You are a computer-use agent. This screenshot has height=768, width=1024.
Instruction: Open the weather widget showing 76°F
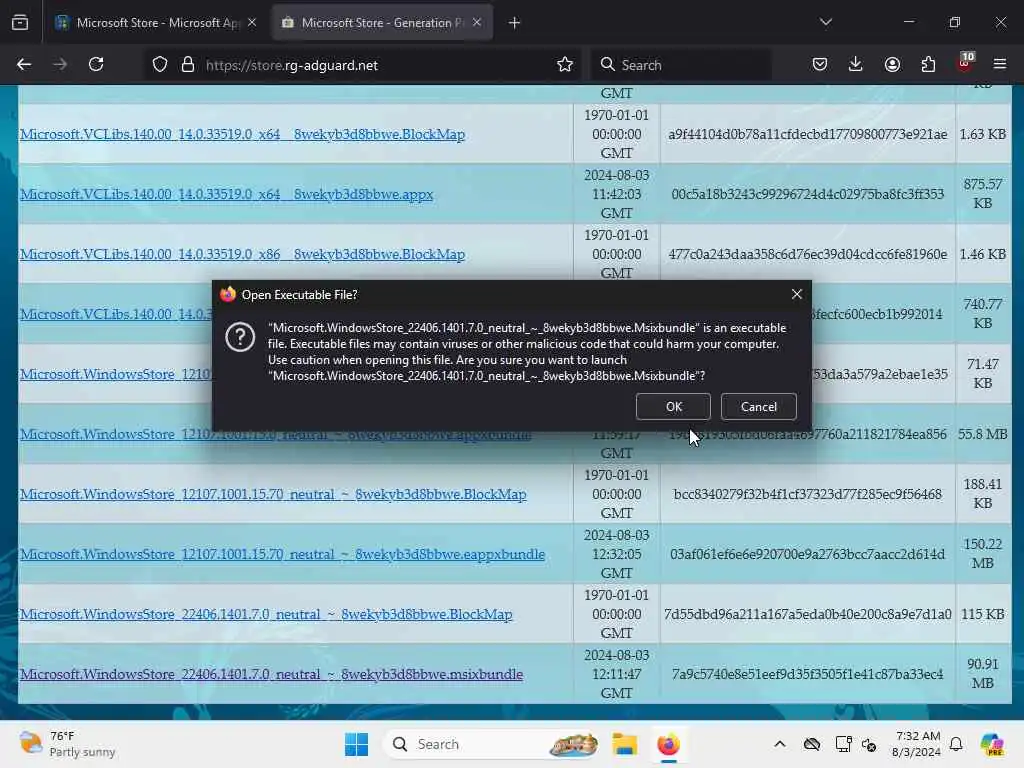[x=67, y=744]
